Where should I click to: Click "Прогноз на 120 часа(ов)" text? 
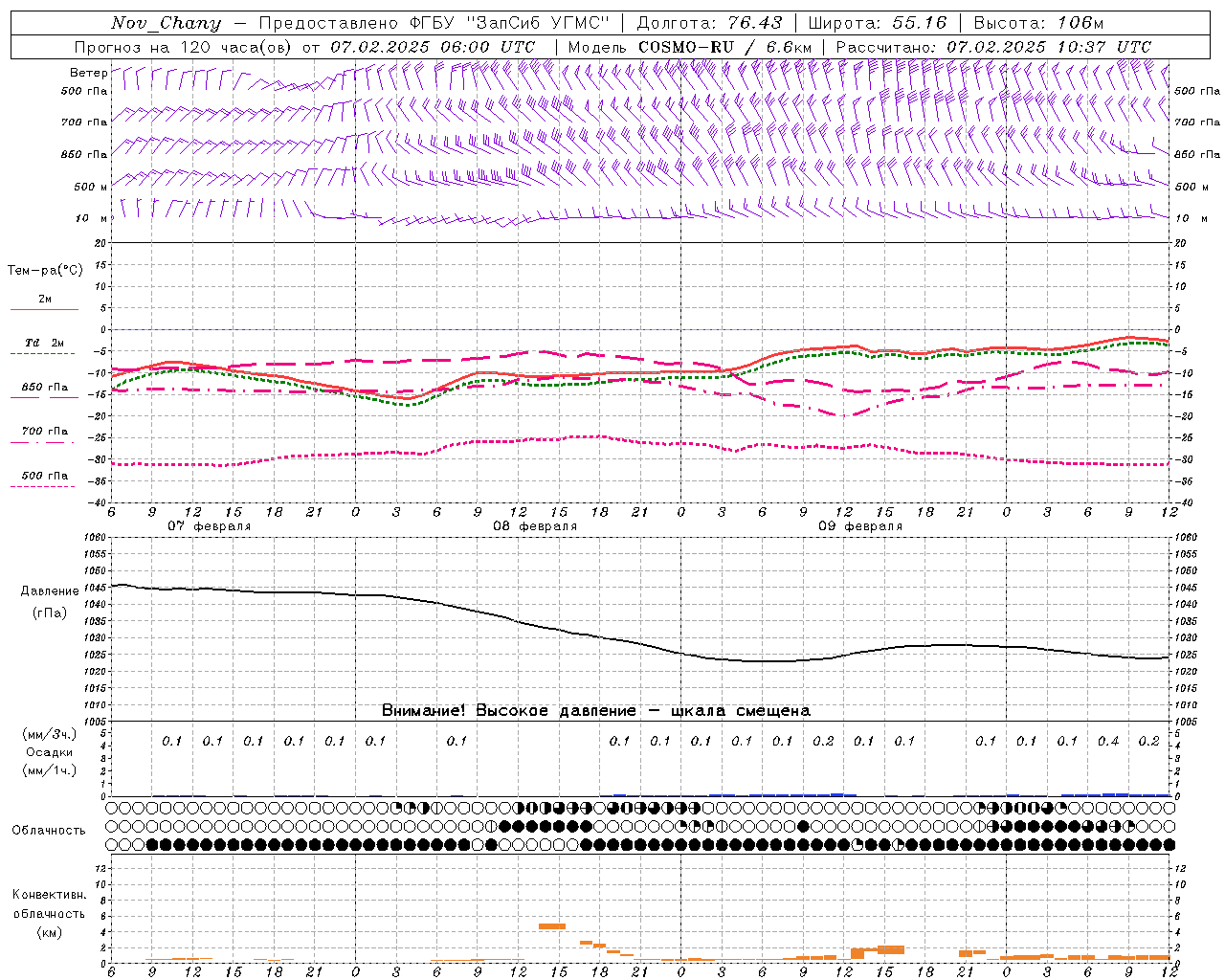(x=184, y=47)
